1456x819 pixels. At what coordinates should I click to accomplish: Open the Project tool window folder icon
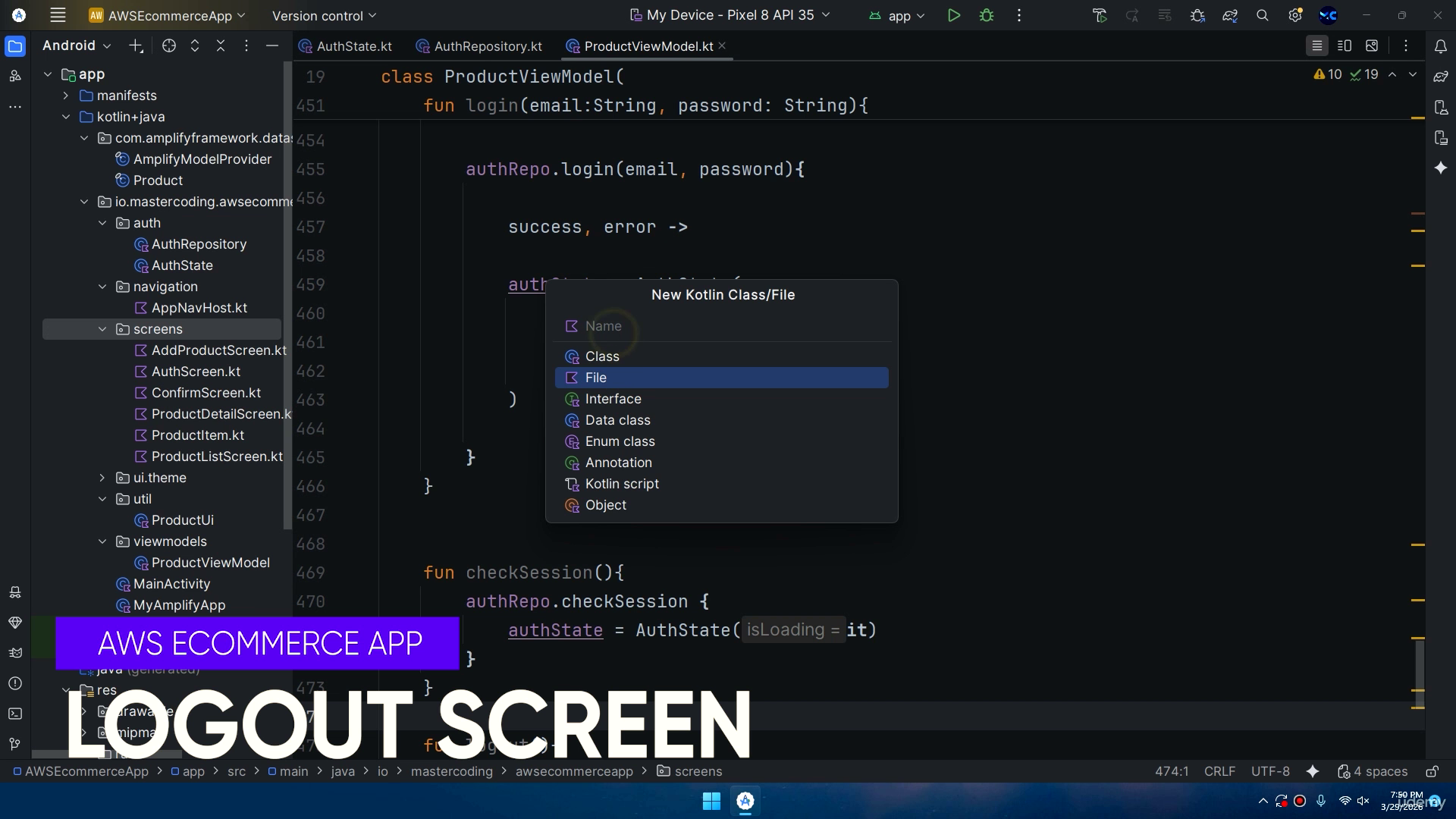[15, 46]
